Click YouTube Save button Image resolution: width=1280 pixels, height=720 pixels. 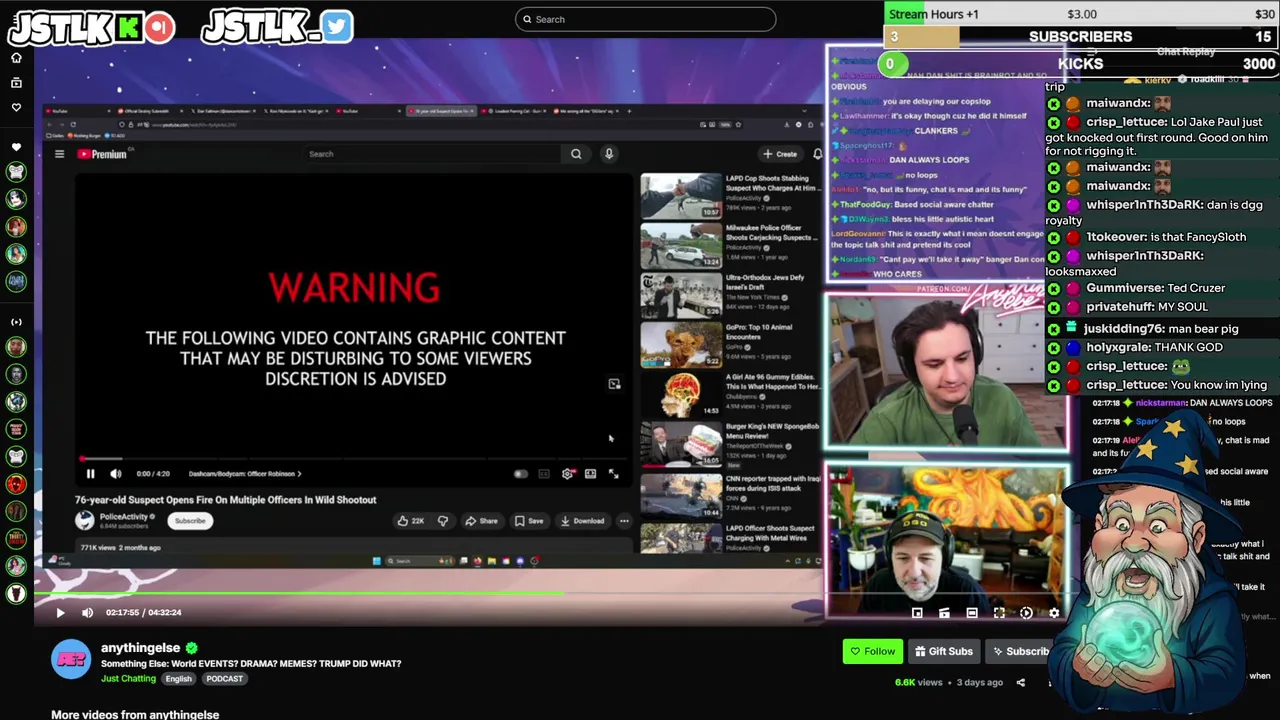[529, 521]
